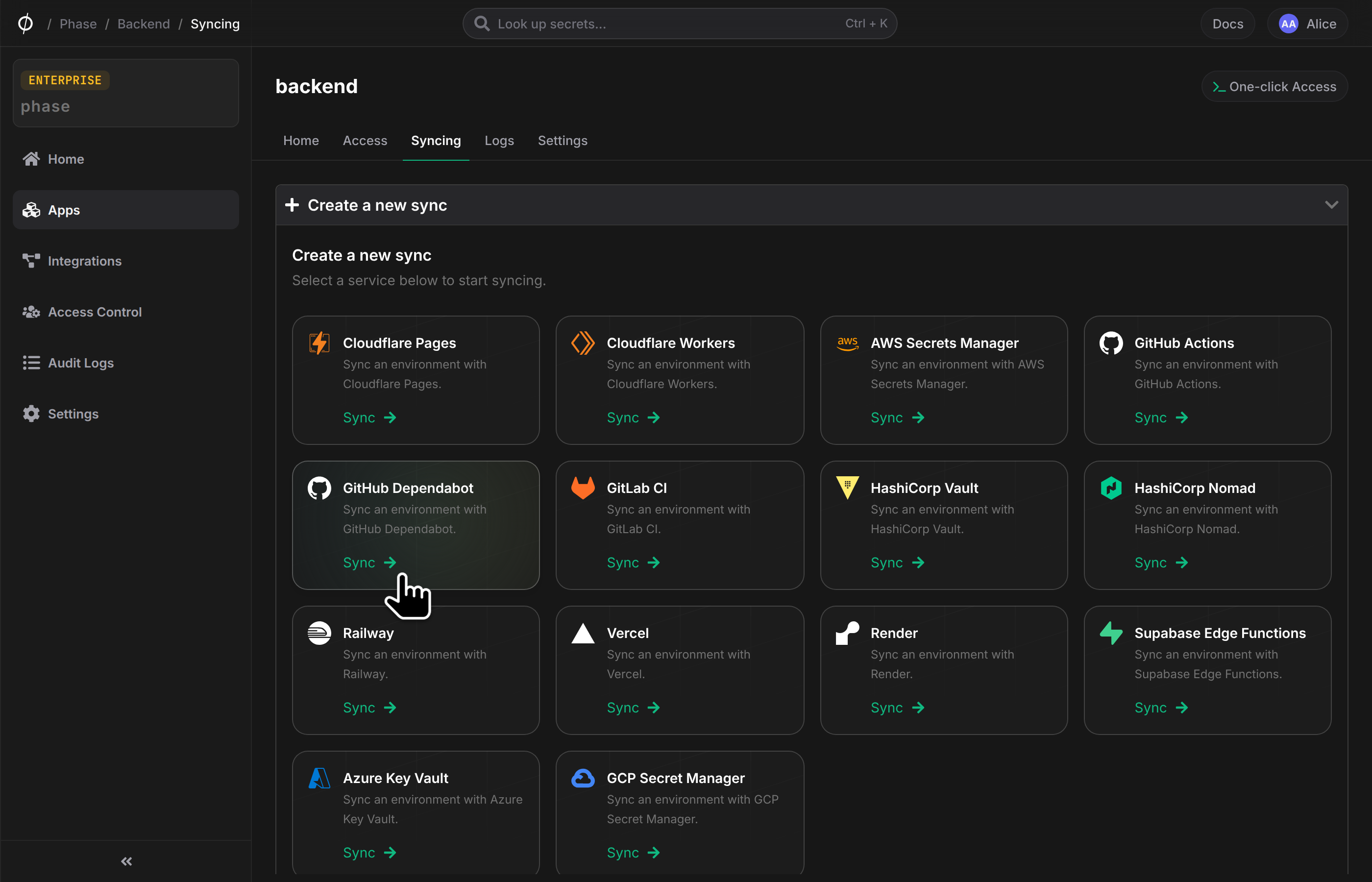Click Sync link for GitHub Actions

point(1161,417)
